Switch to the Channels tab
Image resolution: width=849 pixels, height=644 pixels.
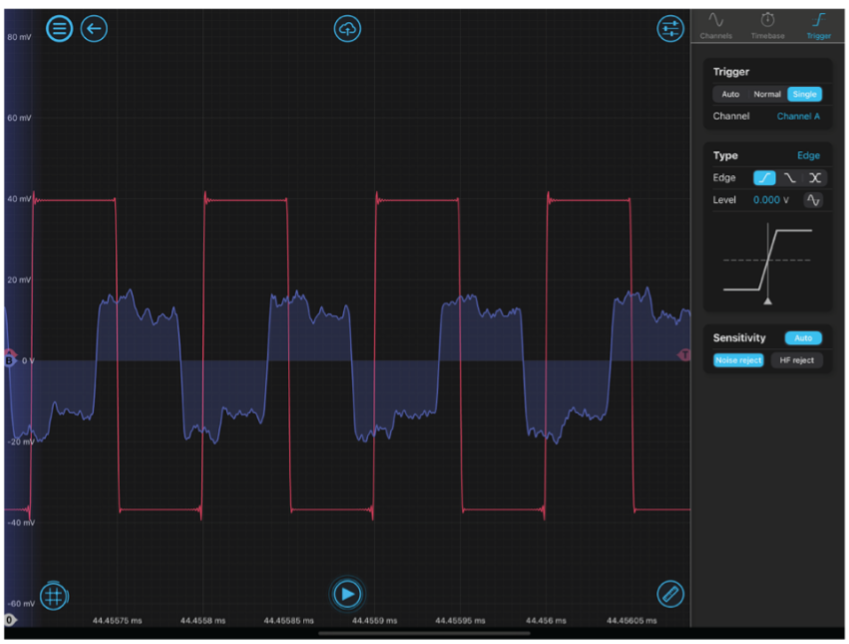(x=716, y=25)
